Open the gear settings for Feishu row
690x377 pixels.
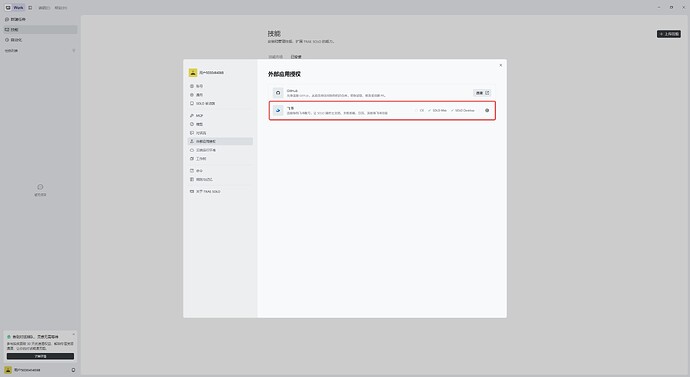[x=487, y=110]
